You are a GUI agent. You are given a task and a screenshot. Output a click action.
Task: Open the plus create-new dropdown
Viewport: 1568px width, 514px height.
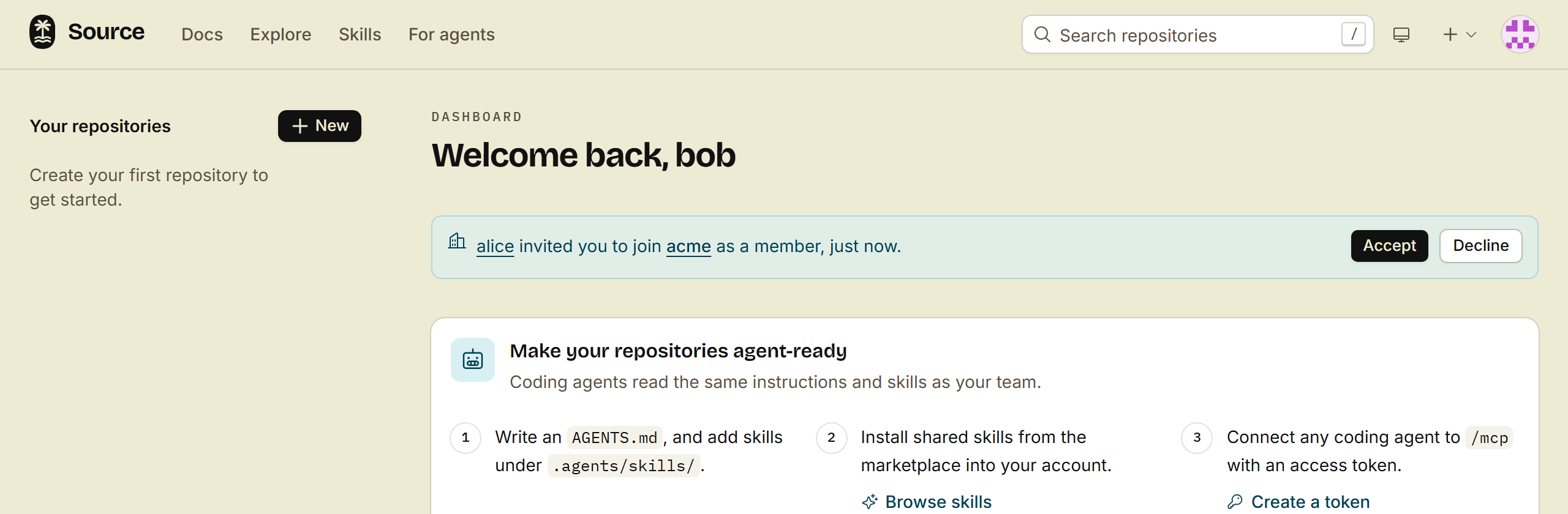(1460, 34)
